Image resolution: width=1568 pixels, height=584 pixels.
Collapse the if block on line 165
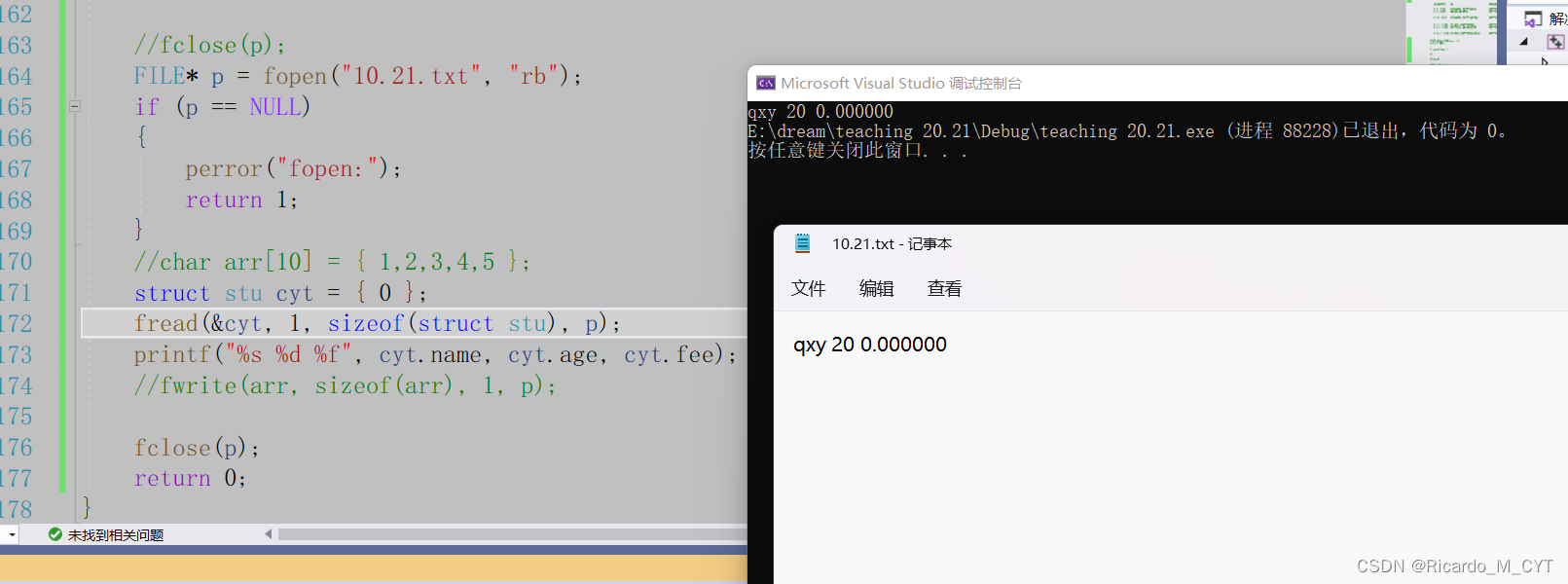point(74,106)
